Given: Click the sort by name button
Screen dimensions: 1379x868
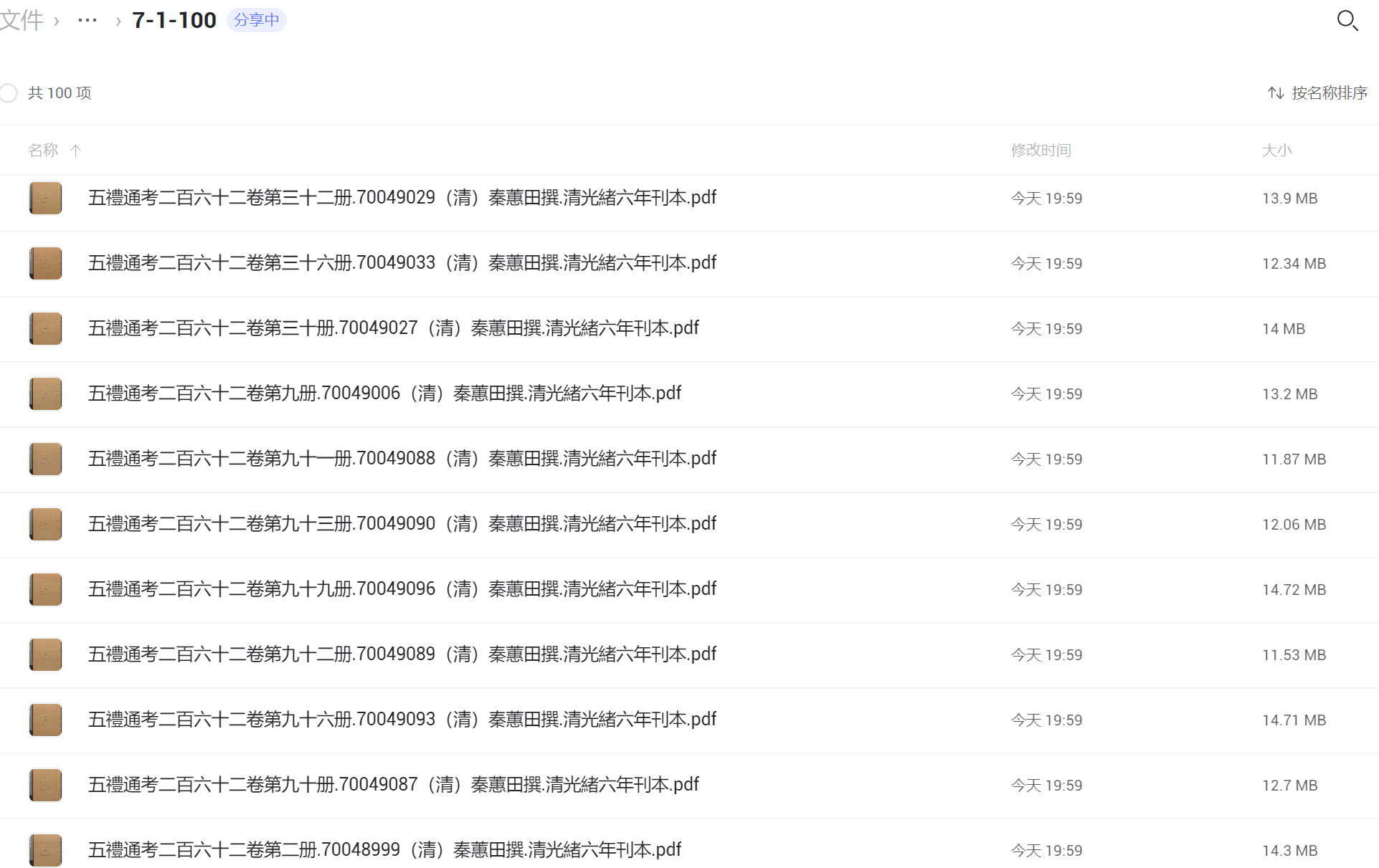Looking at the screenshot, I should pos(1317,93).
